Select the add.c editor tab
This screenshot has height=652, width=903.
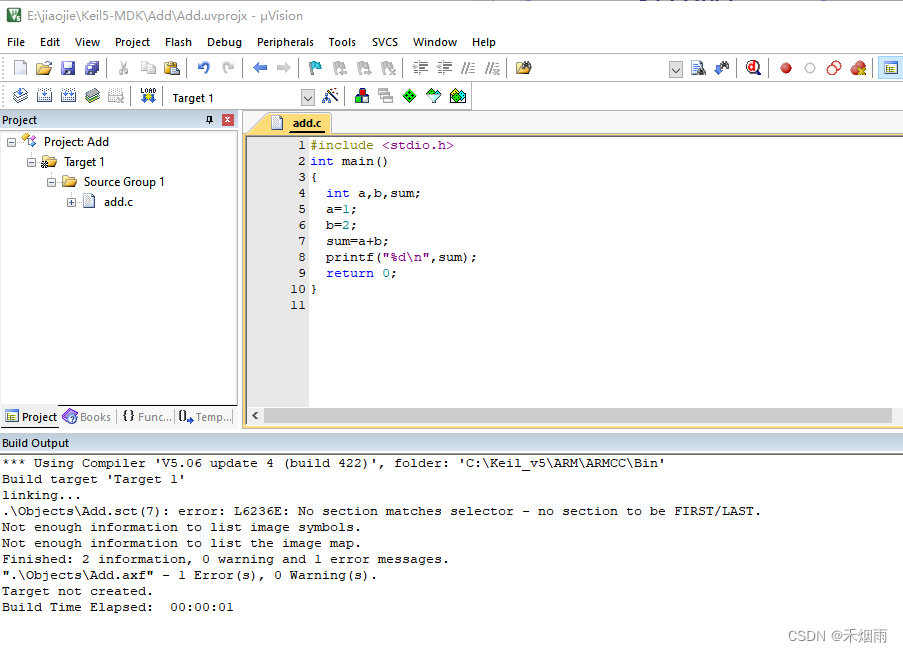click(x=306, y=123)
